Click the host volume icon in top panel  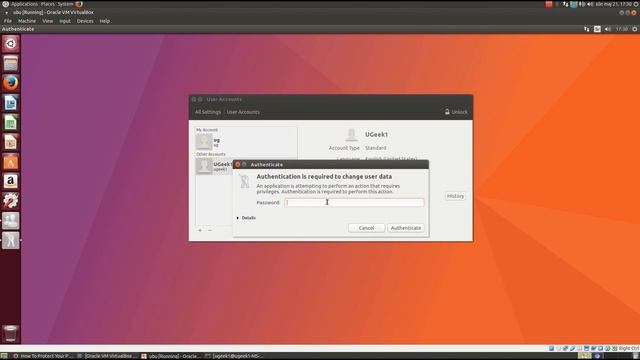point(590,4)
